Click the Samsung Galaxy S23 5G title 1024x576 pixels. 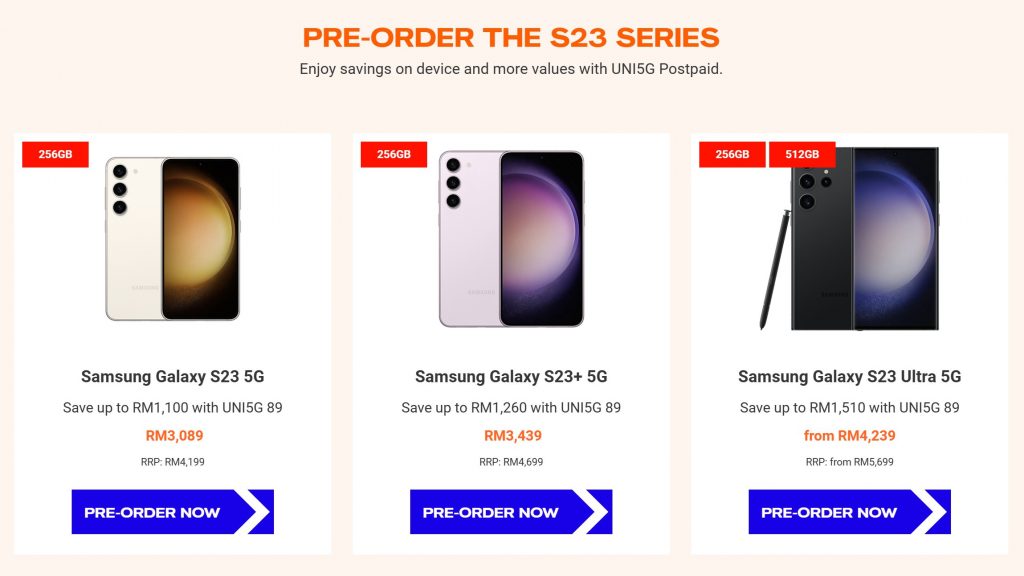click(172, 377)
